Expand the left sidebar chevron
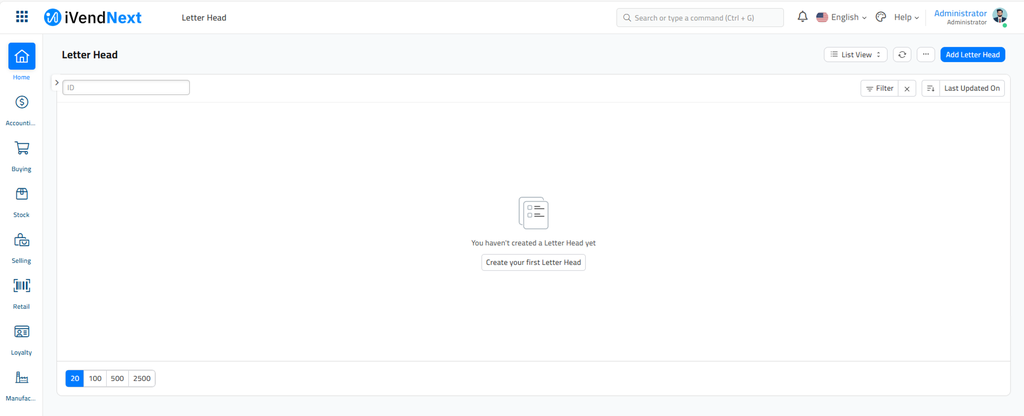This screenshot has height=416, width=1024. tap(57, 83)
